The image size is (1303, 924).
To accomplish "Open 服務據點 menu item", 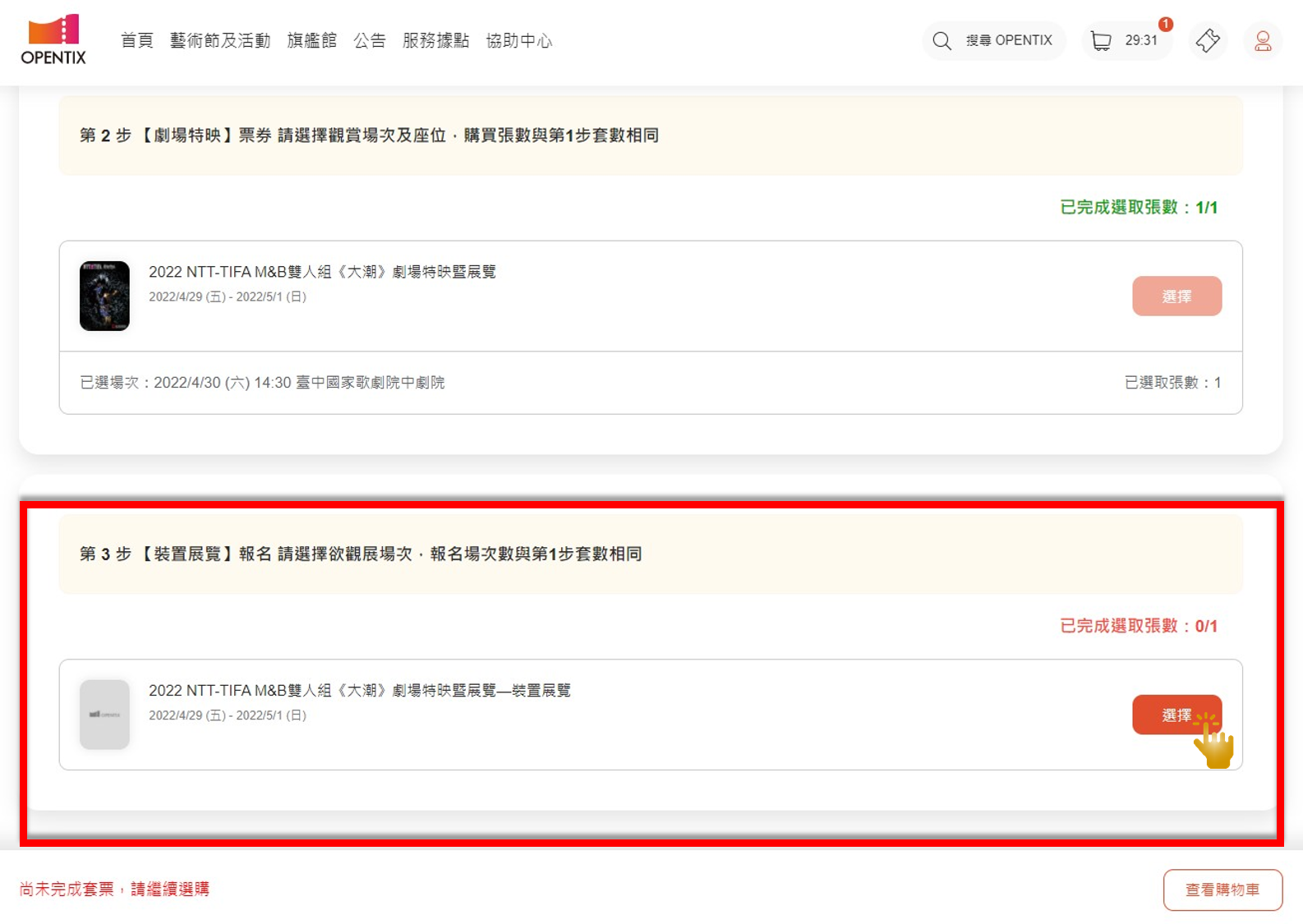I will click(x=436, y=40).
